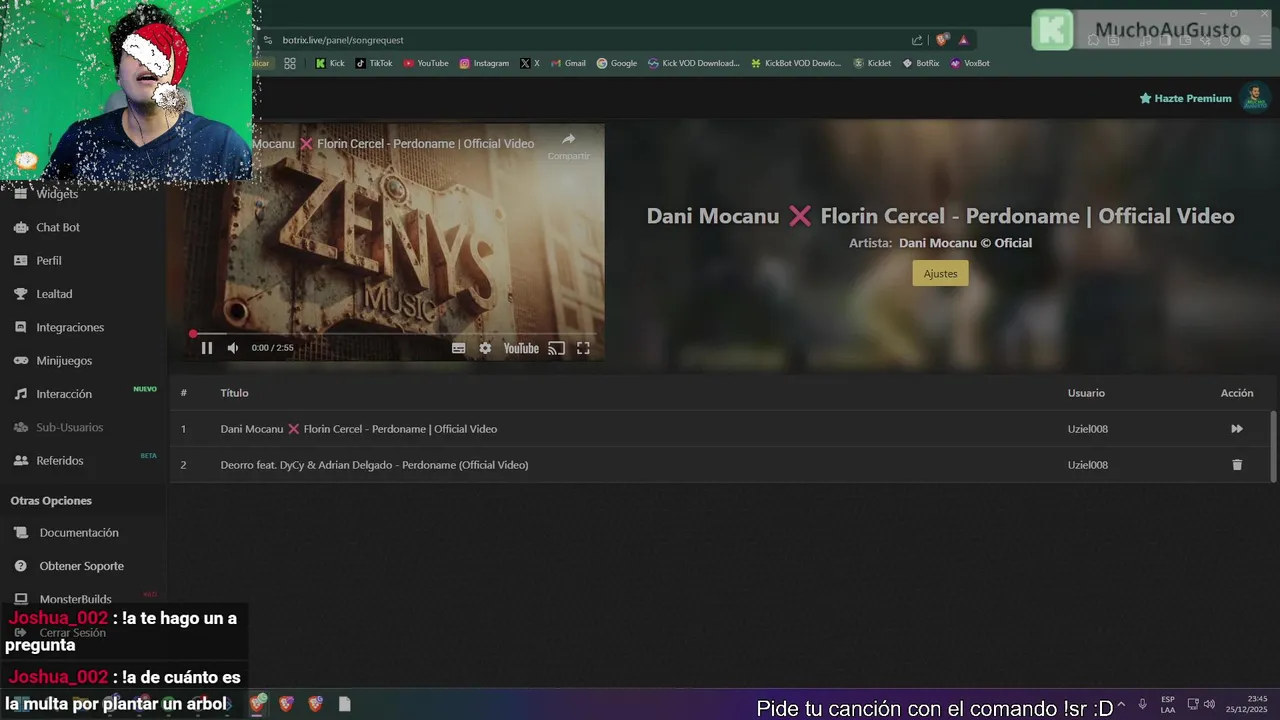Click Uziel008 in the Deorro row
This screenshot has width=1280, height=720.
(1087, 465)
